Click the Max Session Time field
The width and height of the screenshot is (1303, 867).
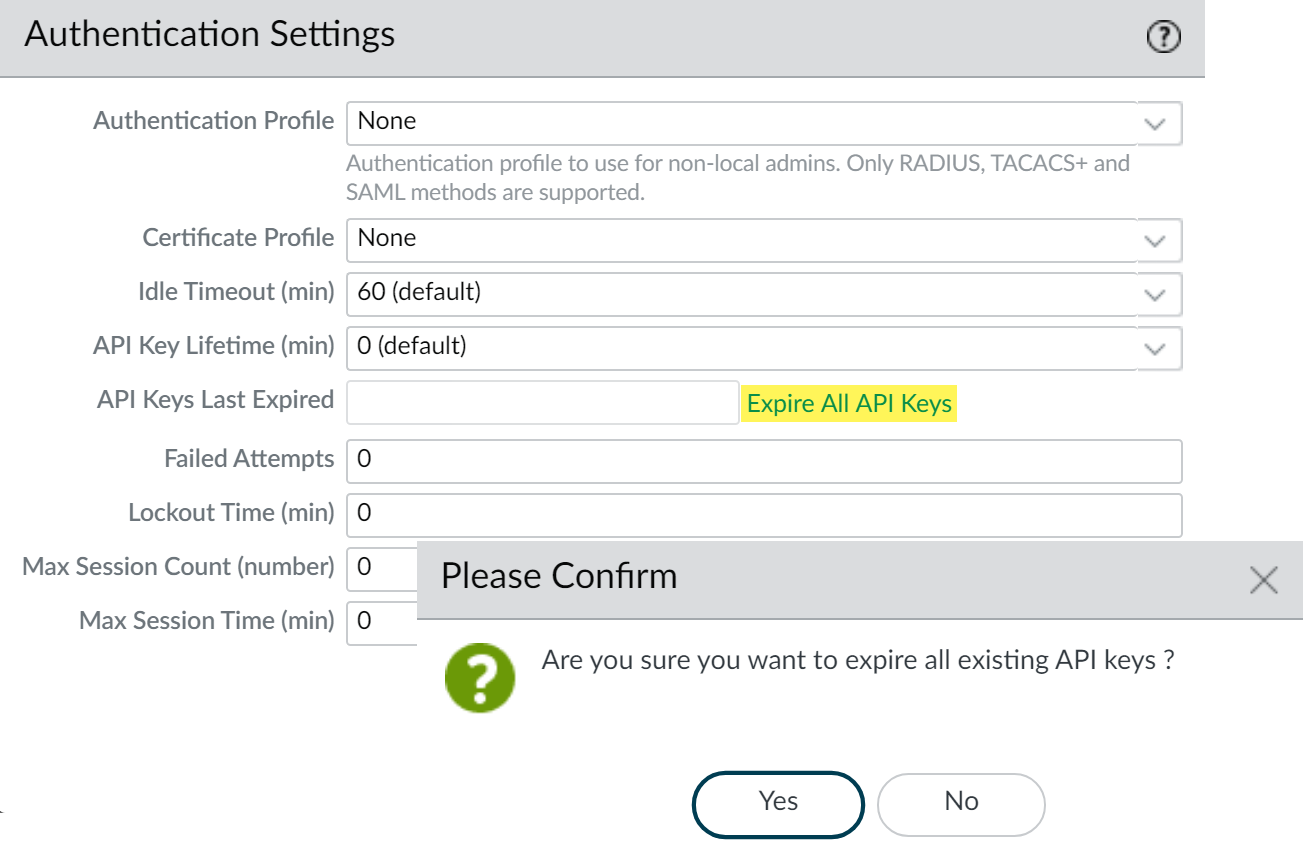click(382, 621)
